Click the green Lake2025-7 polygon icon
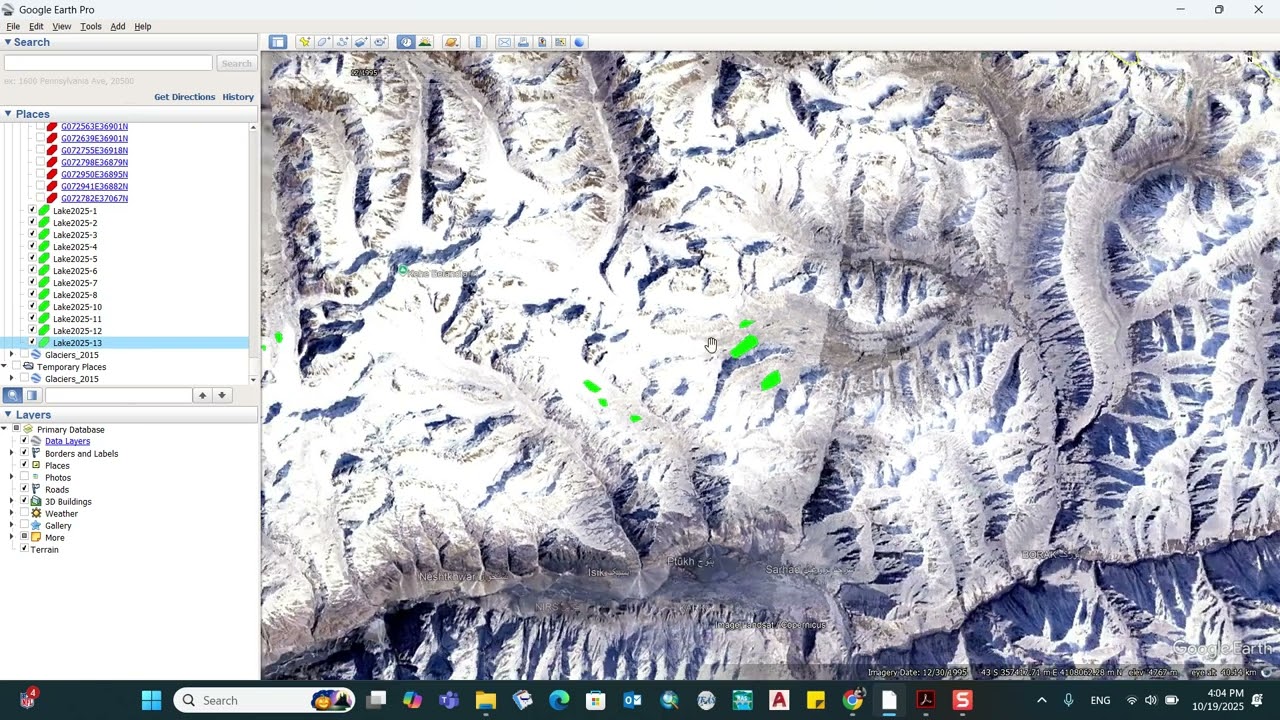 point(44,283)
